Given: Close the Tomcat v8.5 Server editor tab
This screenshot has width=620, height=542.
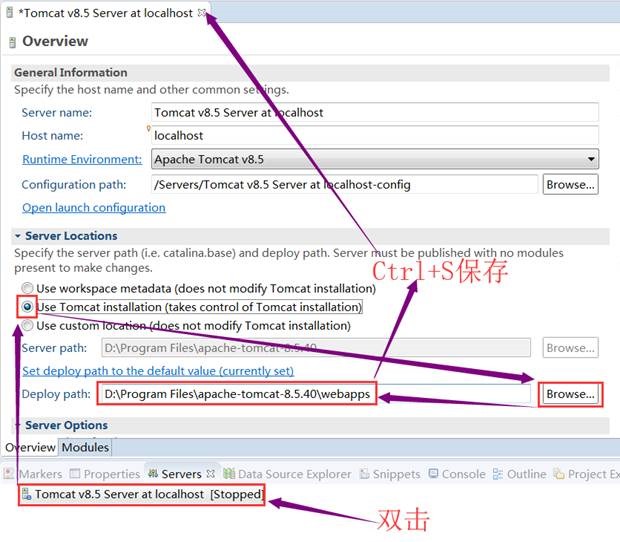Looking at the screenshot, I should pyautogui.click(x=202, y=13).
